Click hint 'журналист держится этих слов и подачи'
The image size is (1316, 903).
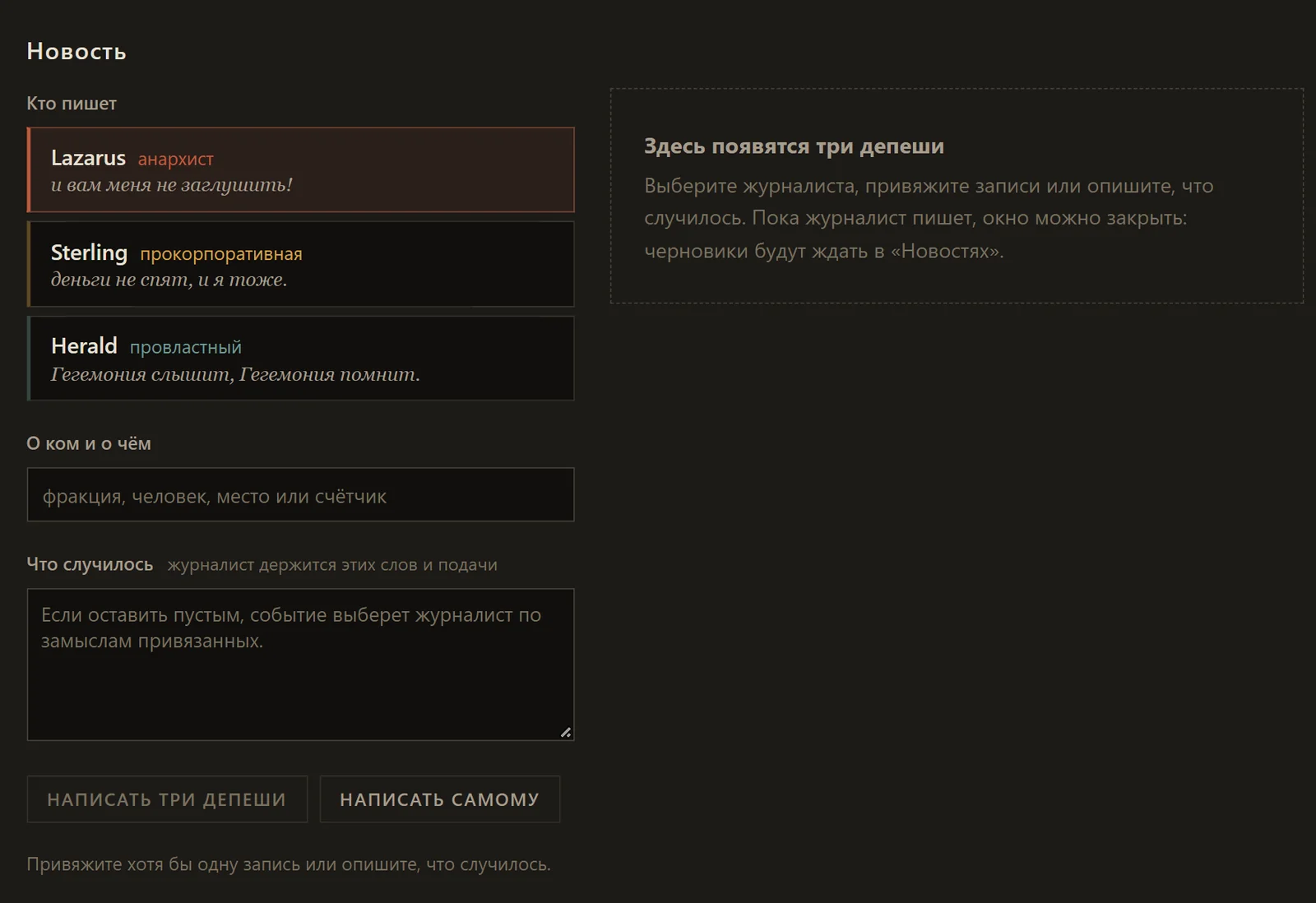coord(332,565)
